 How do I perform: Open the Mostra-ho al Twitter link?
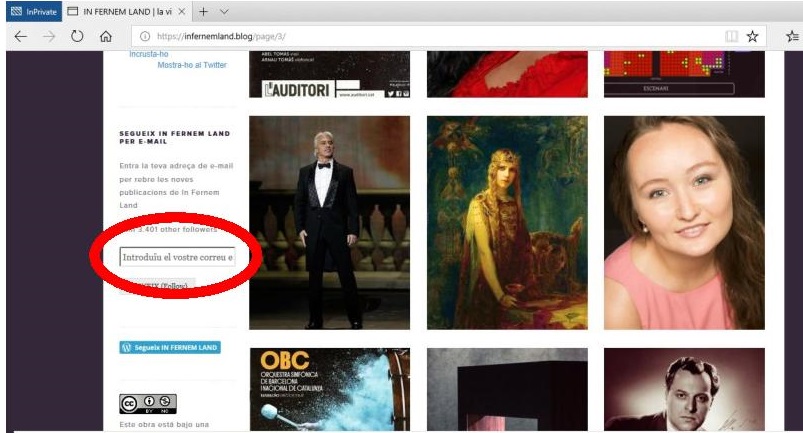pyautogui.click(x=192, y=65)
